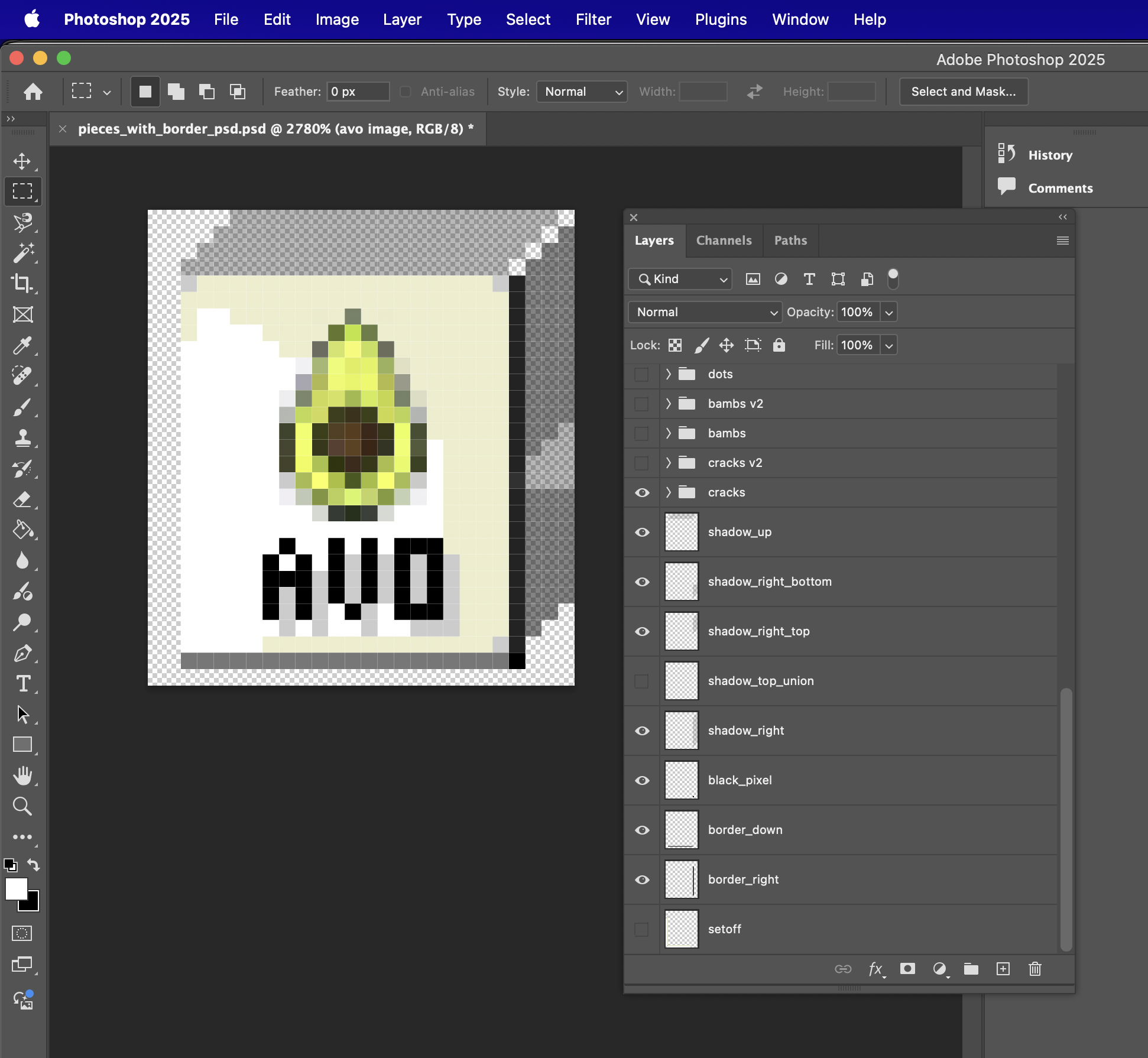Open the layer blend mode dropdown
Image resolution: width=1148 pixels, height=1058 pixels.
pyautogui.click(x=705, y=312)
